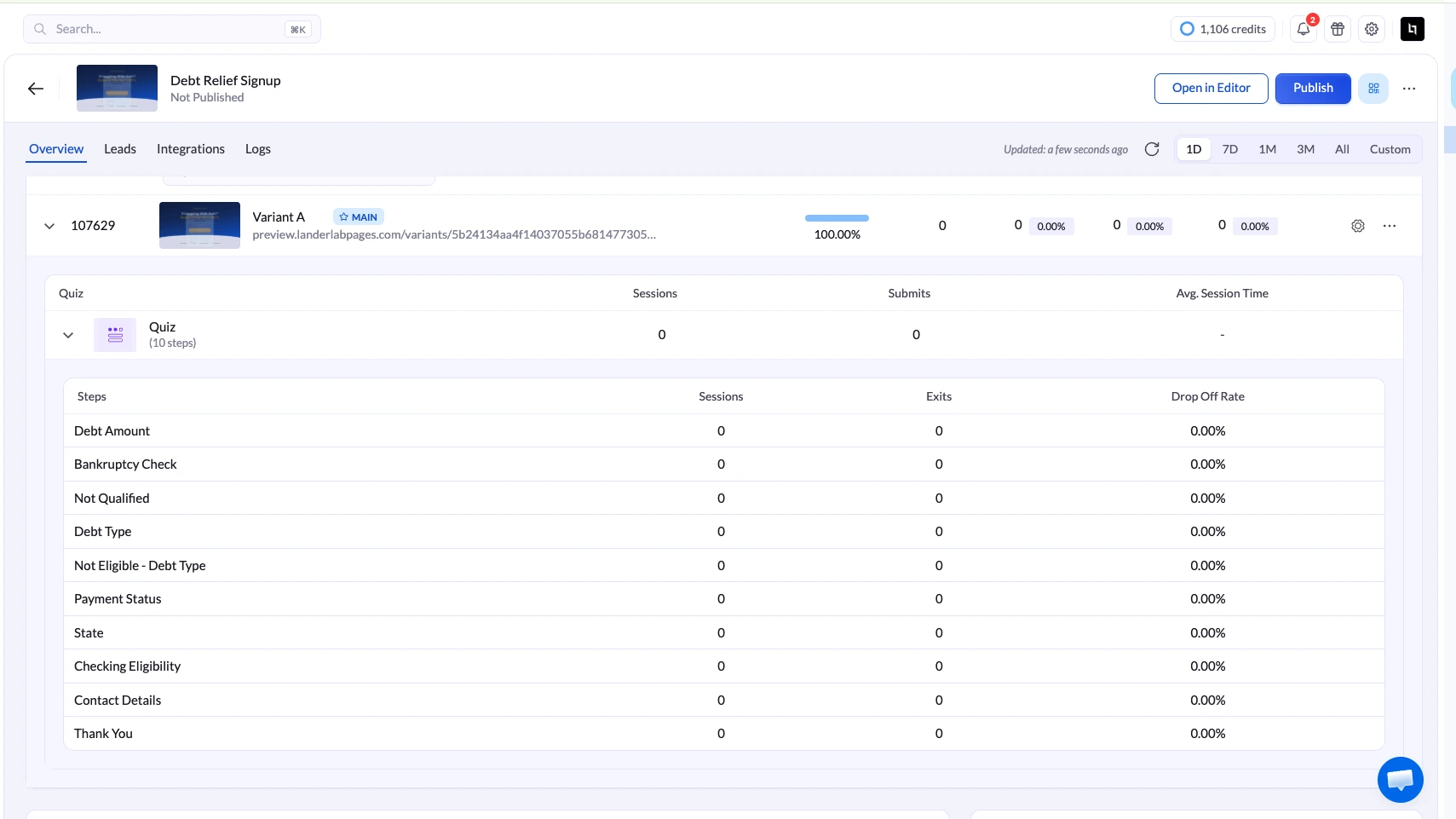This screenshot has width=1456, height=819.
Task: Collapse the Quiz steps list
Action: click(x=68, y=335)
